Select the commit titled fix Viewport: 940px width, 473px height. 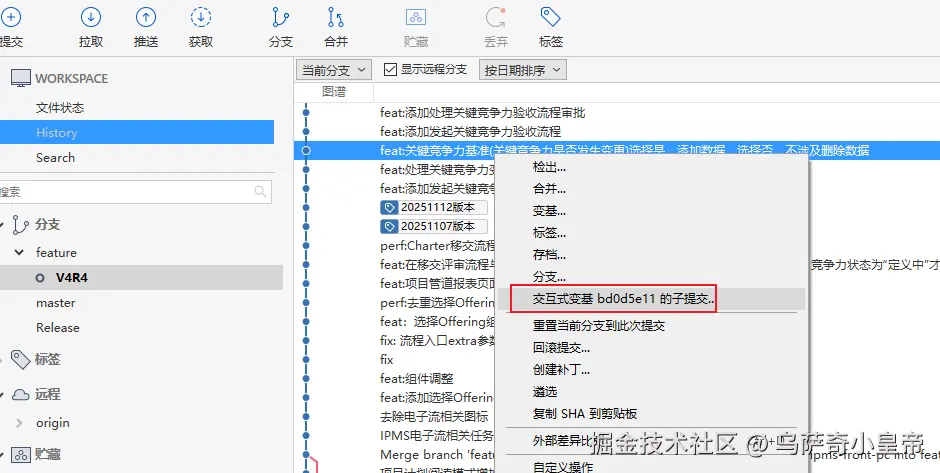[x=387, y=360]
